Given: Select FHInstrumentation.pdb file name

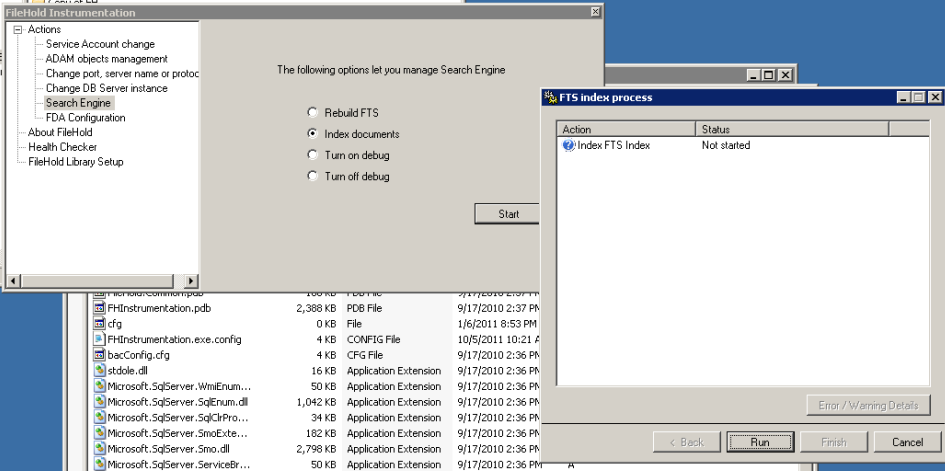Looking at the screenshot, I should (x=159, y=308).
